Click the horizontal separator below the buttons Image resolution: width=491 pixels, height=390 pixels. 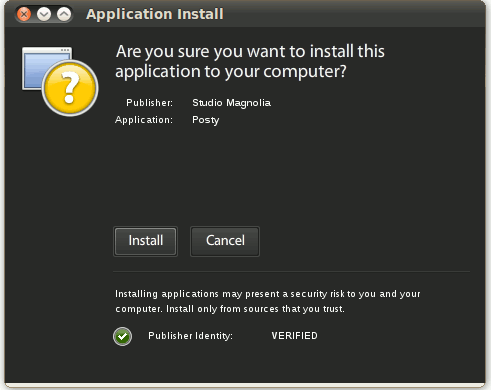(291, 272)
